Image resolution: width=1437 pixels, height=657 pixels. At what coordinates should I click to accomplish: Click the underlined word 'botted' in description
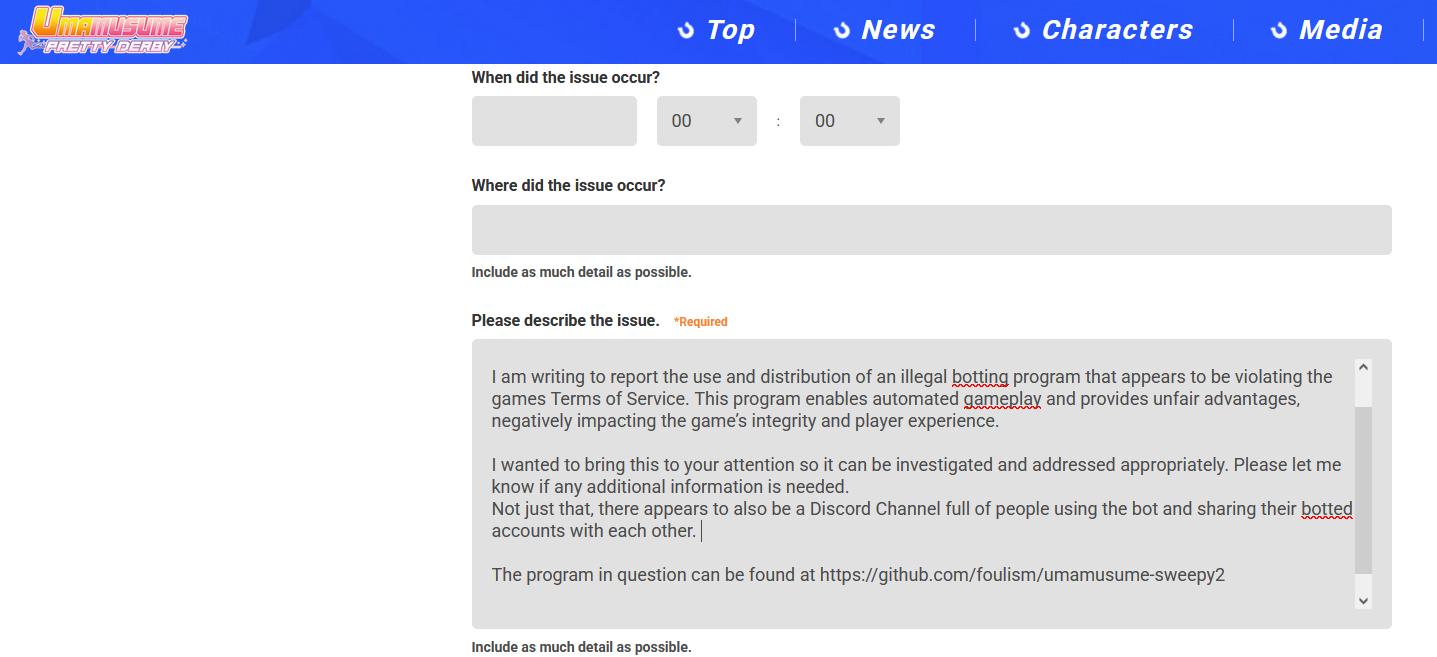tap(1327, 509)
